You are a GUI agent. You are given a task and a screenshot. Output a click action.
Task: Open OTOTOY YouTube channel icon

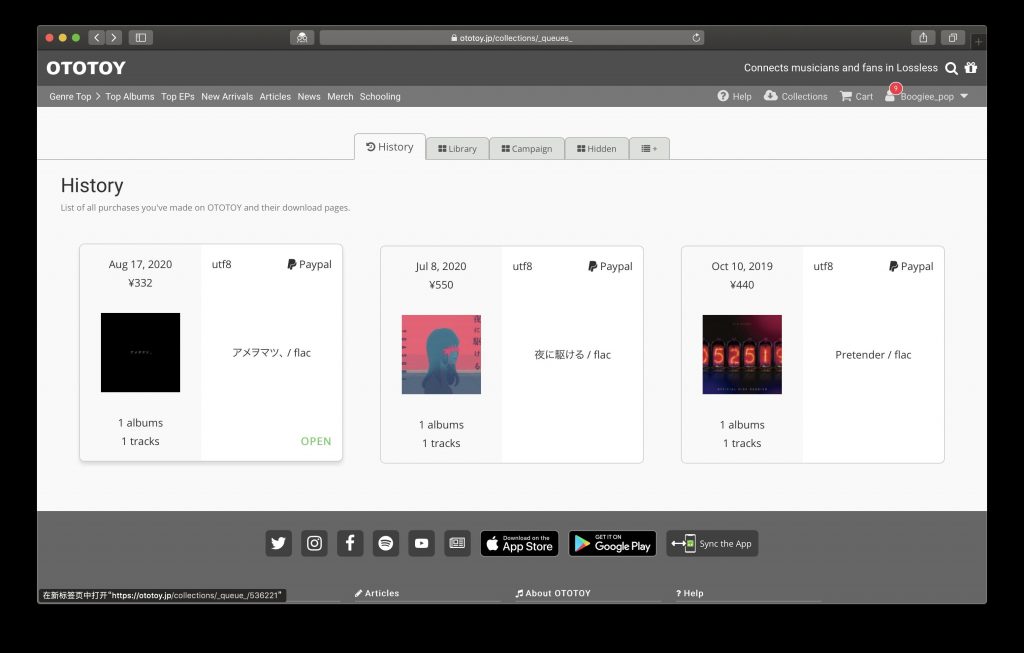point(422,543)
